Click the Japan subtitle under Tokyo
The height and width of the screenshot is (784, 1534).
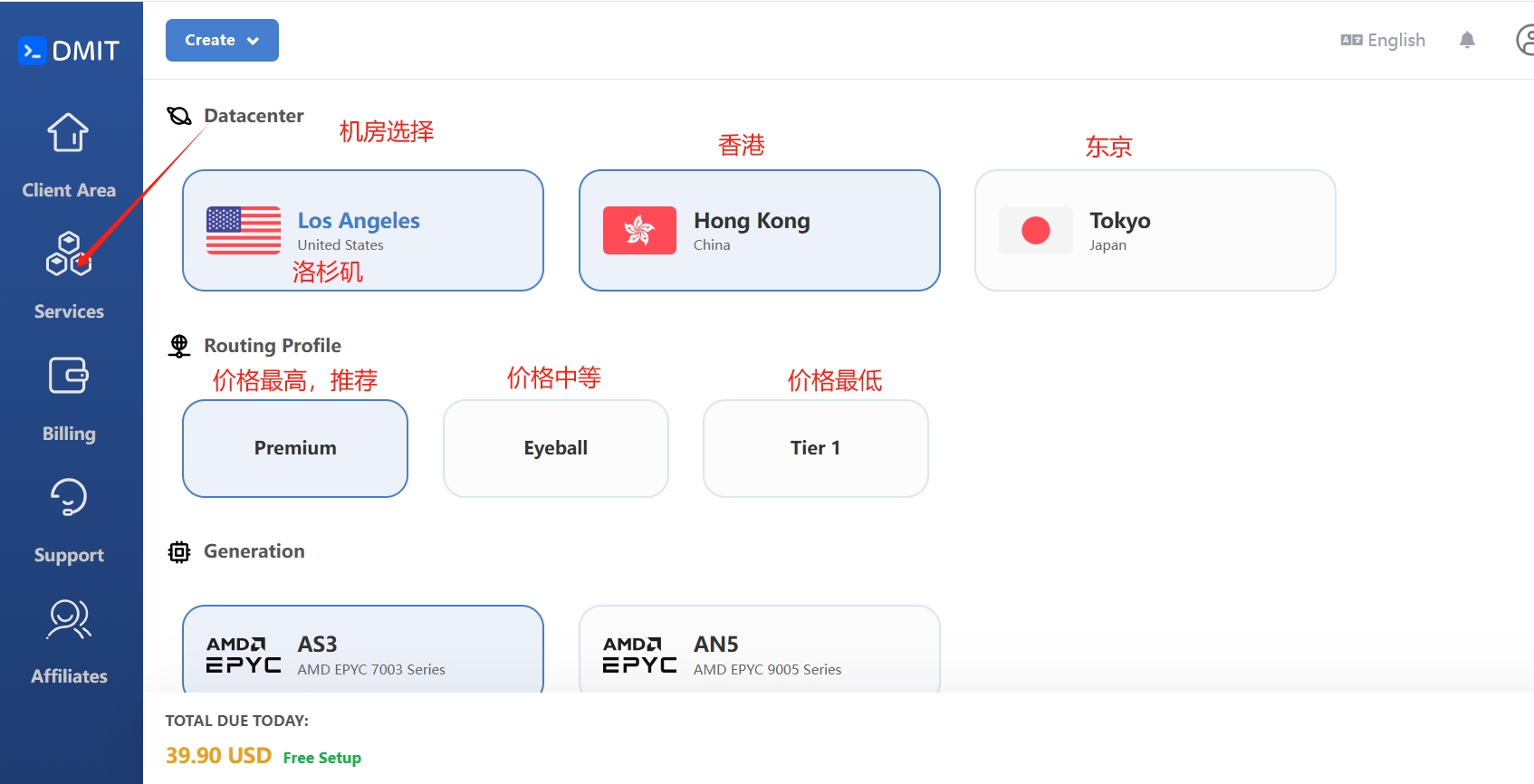[1107, 245]
